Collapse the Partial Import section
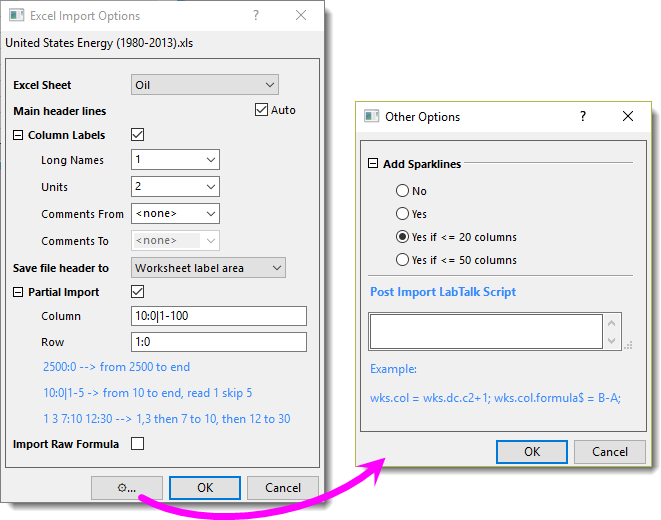The height and width of the screenshot is (520, 661). point(19,292)
